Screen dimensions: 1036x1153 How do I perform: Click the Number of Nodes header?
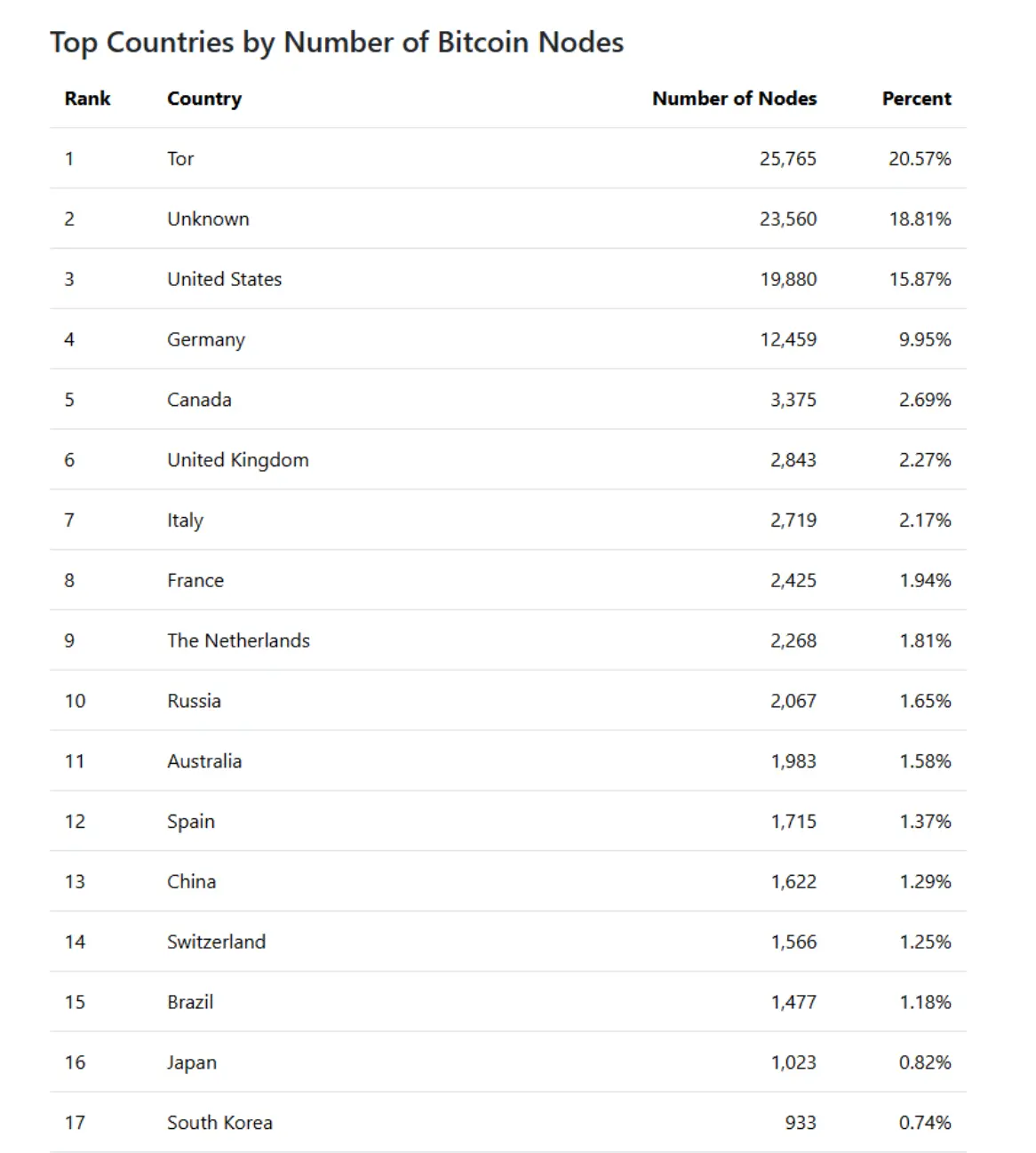tap(734, 99)
